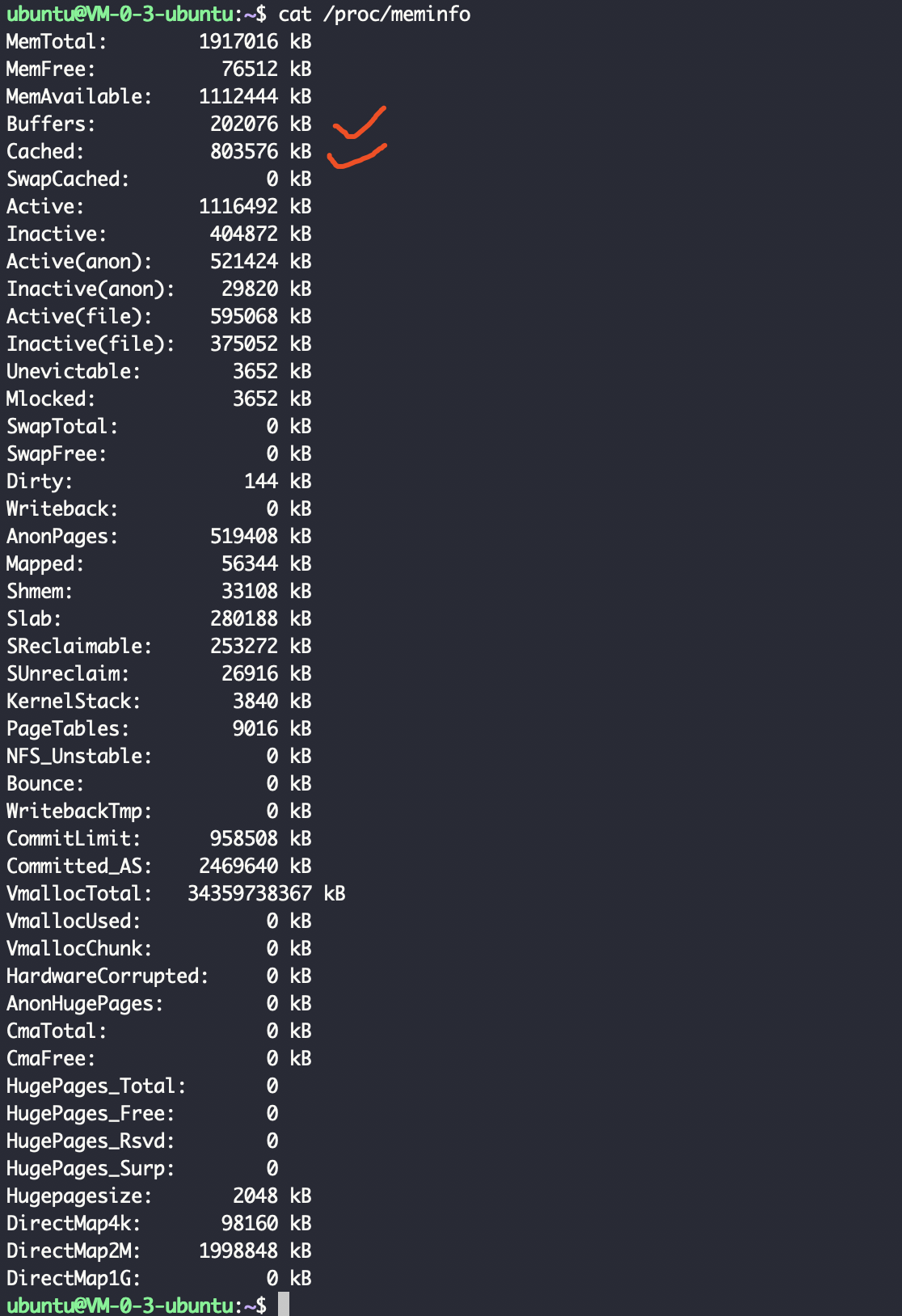Click the AnonPages label
The image size is (902, 1316).
[62, 537]
